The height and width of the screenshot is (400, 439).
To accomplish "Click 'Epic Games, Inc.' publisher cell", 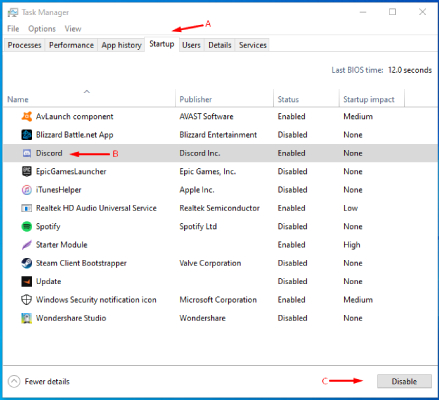I will point(208,171).
